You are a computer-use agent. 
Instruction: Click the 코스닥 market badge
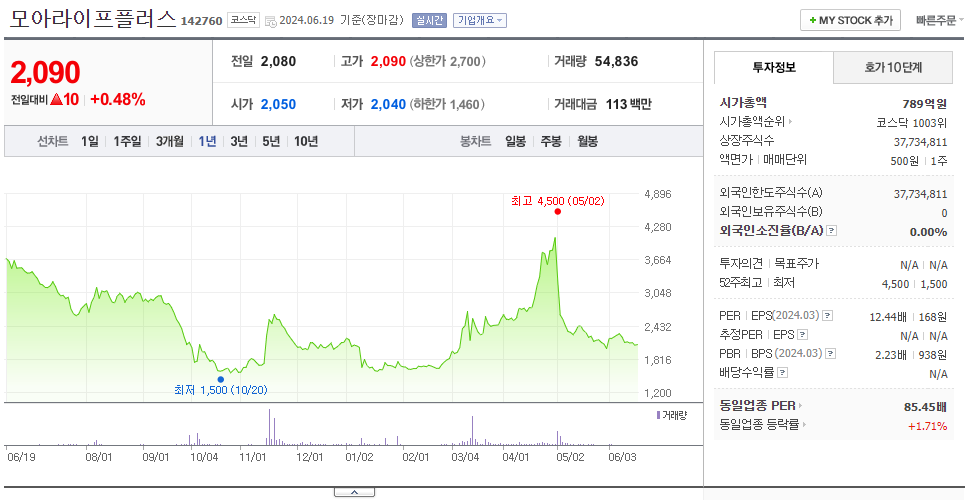(244, 20)
